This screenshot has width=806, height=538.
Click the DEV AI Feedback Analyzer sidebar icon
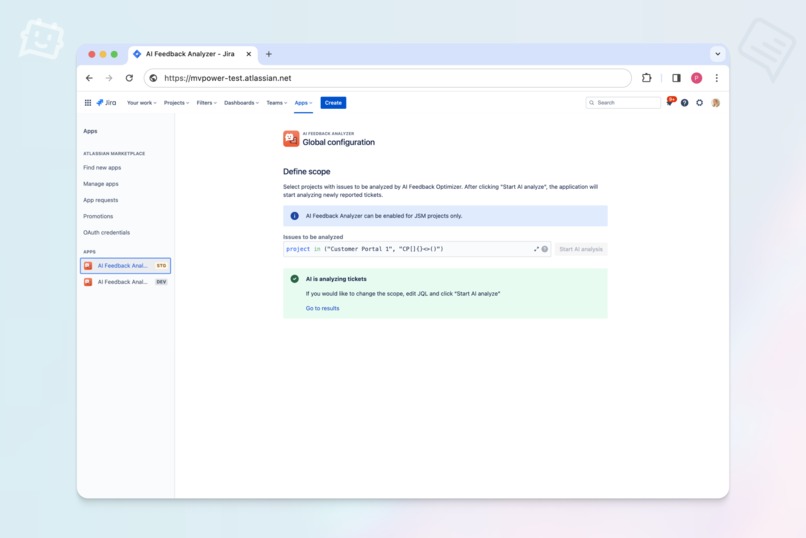pyautogui.click(x=88, y=282)
